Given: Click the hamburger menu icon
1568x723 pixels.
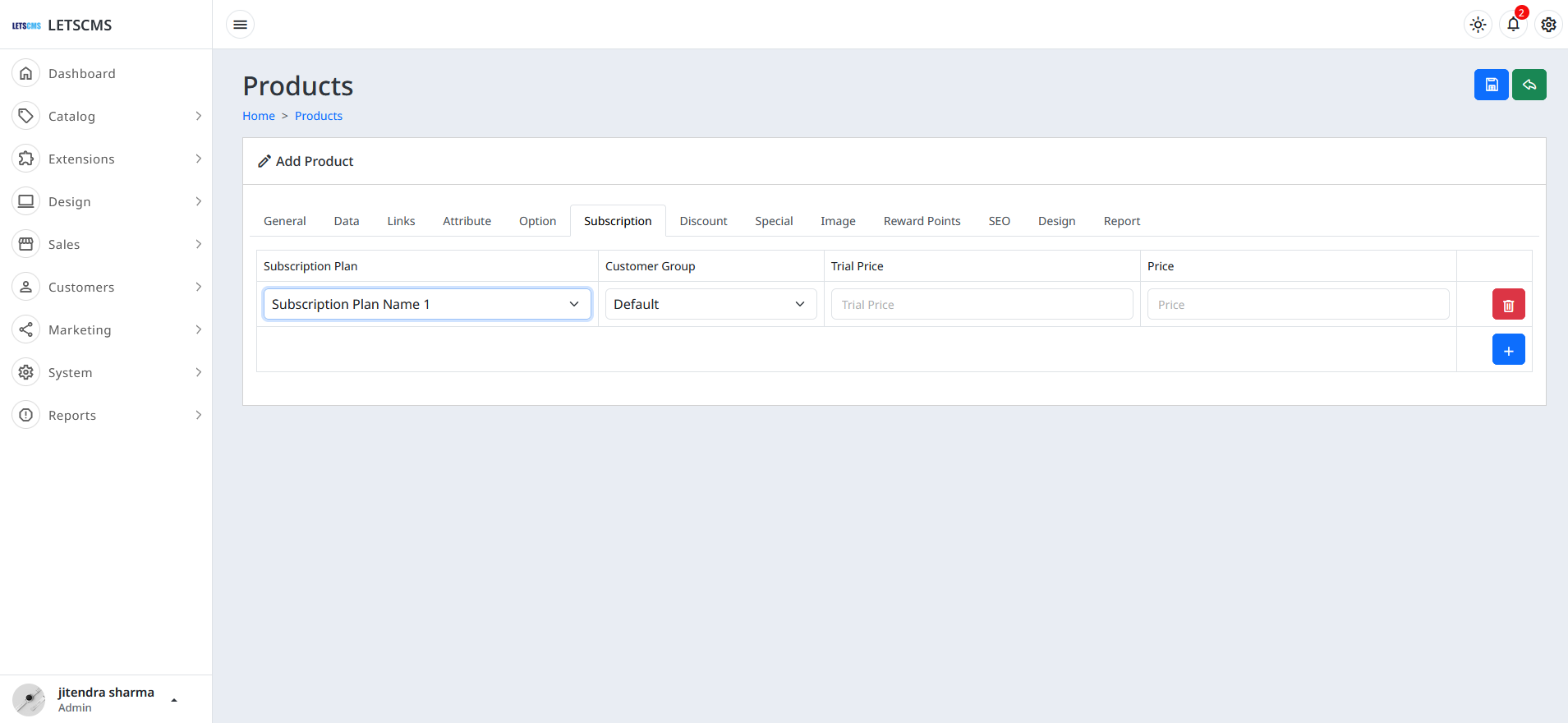Looking at the screenshot, I should [240, 25].
